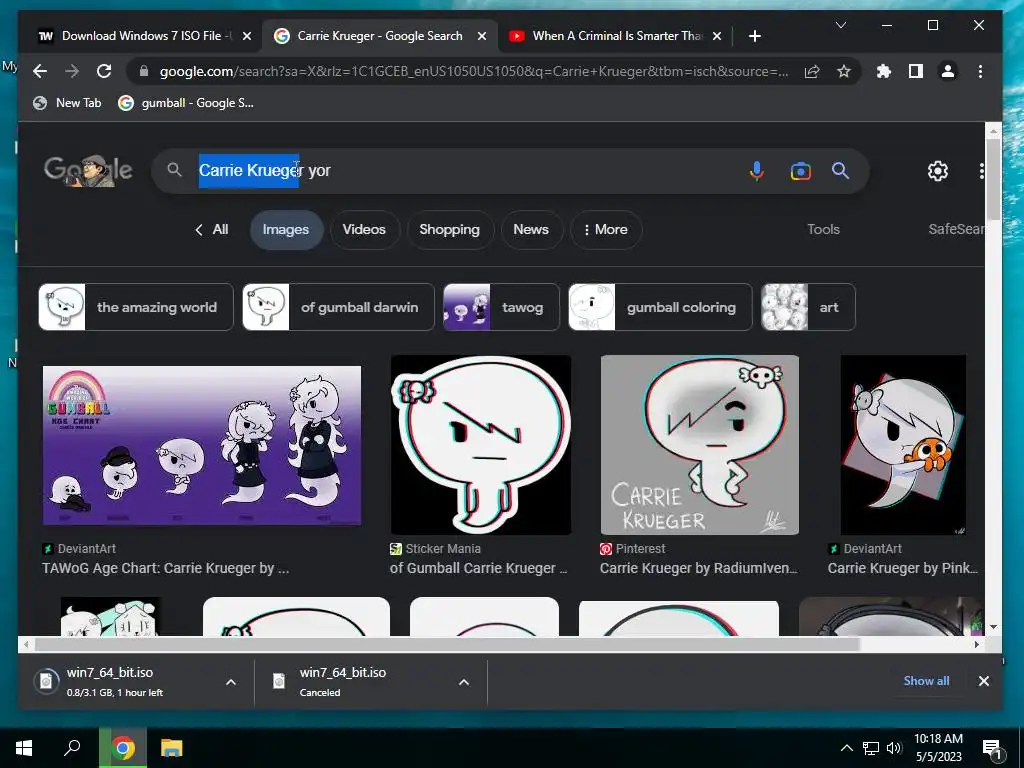Open a new tab with plus button
This screenshot has width=1024, height=768.
[754, 36]
